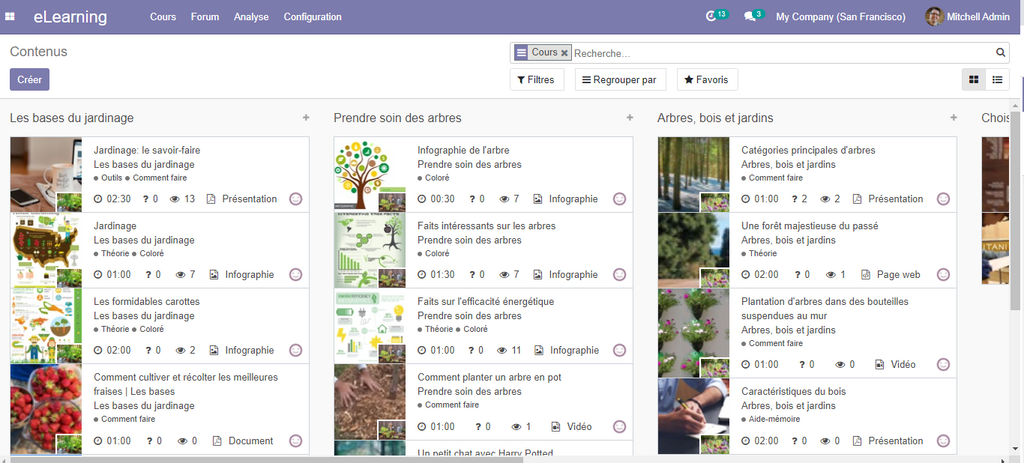
Task: Open Mitchell Admin user menu
Action: (969, 17)
